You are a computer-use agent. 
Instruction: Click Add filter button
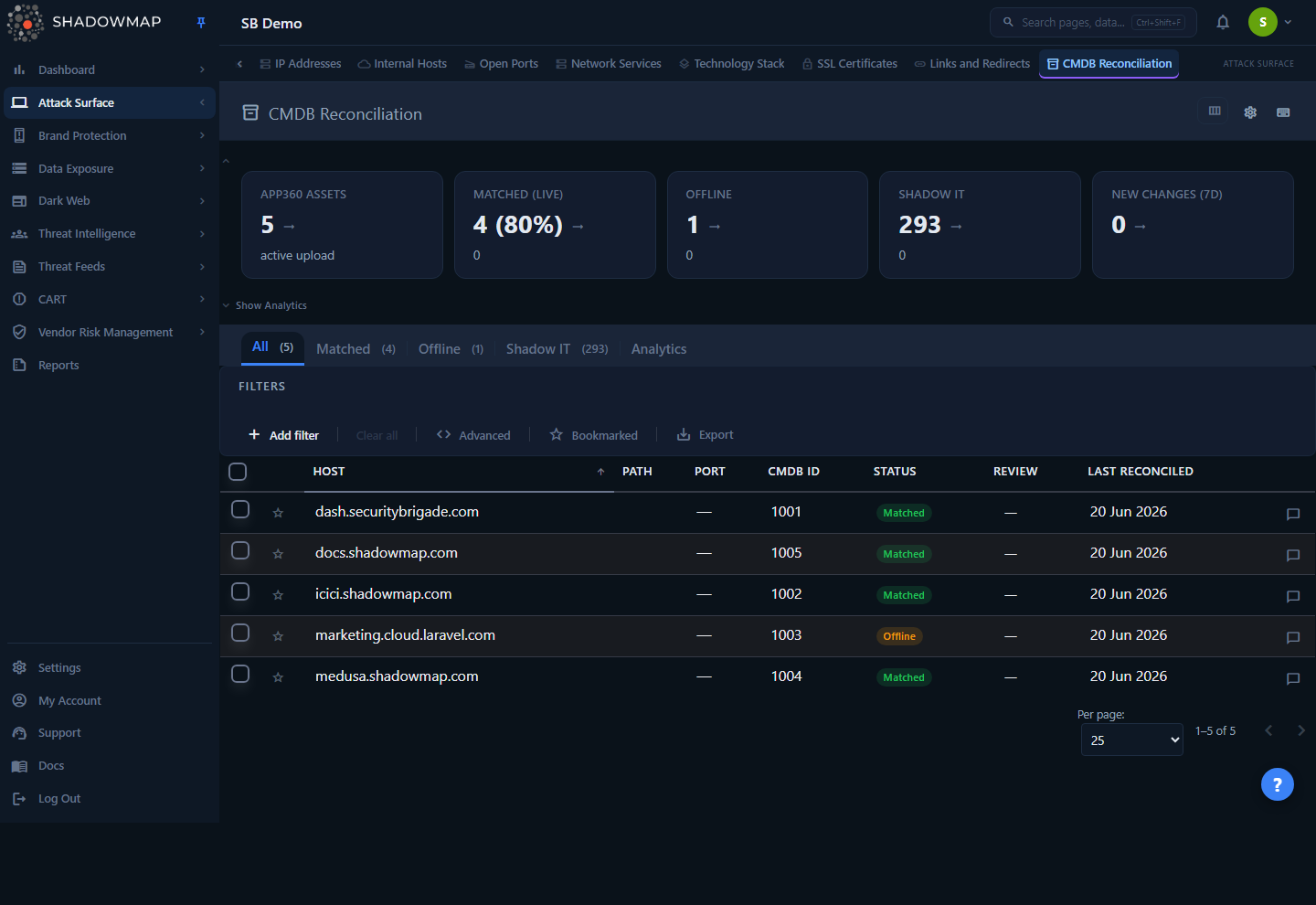point(284,435)
